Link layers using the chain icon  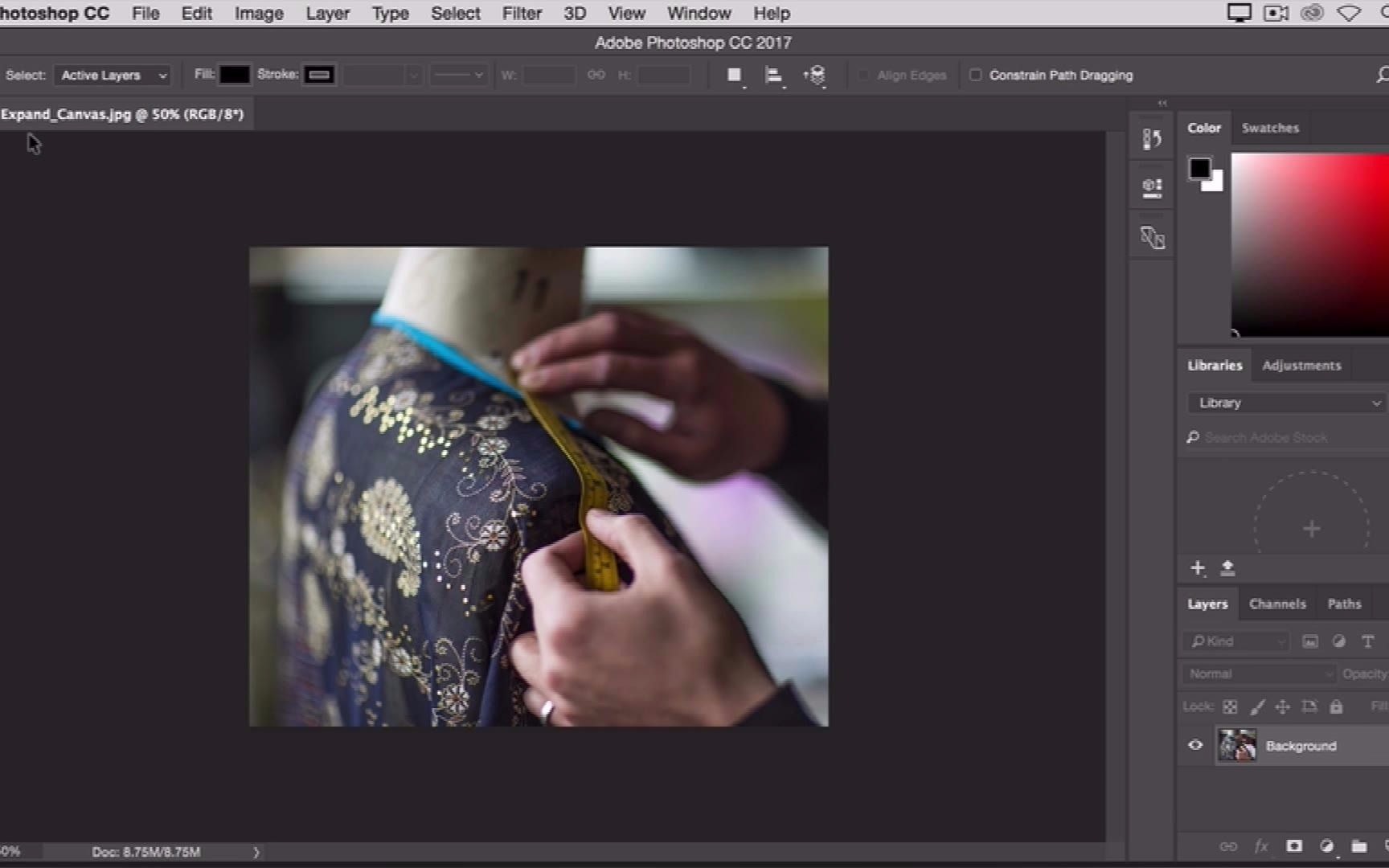click(1229, 846)
